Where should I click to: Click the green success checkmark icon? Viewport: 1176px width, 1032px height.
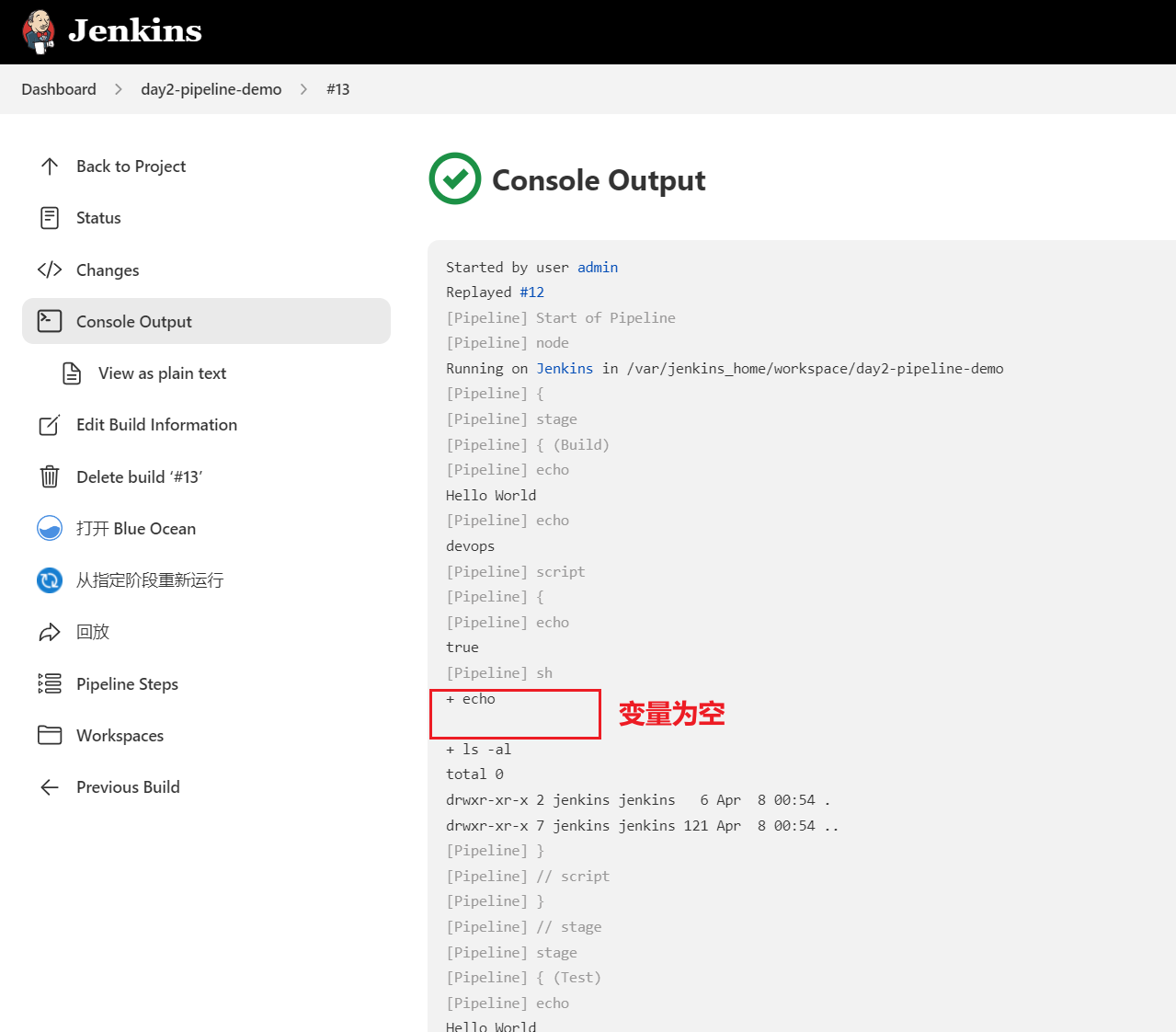455,178
